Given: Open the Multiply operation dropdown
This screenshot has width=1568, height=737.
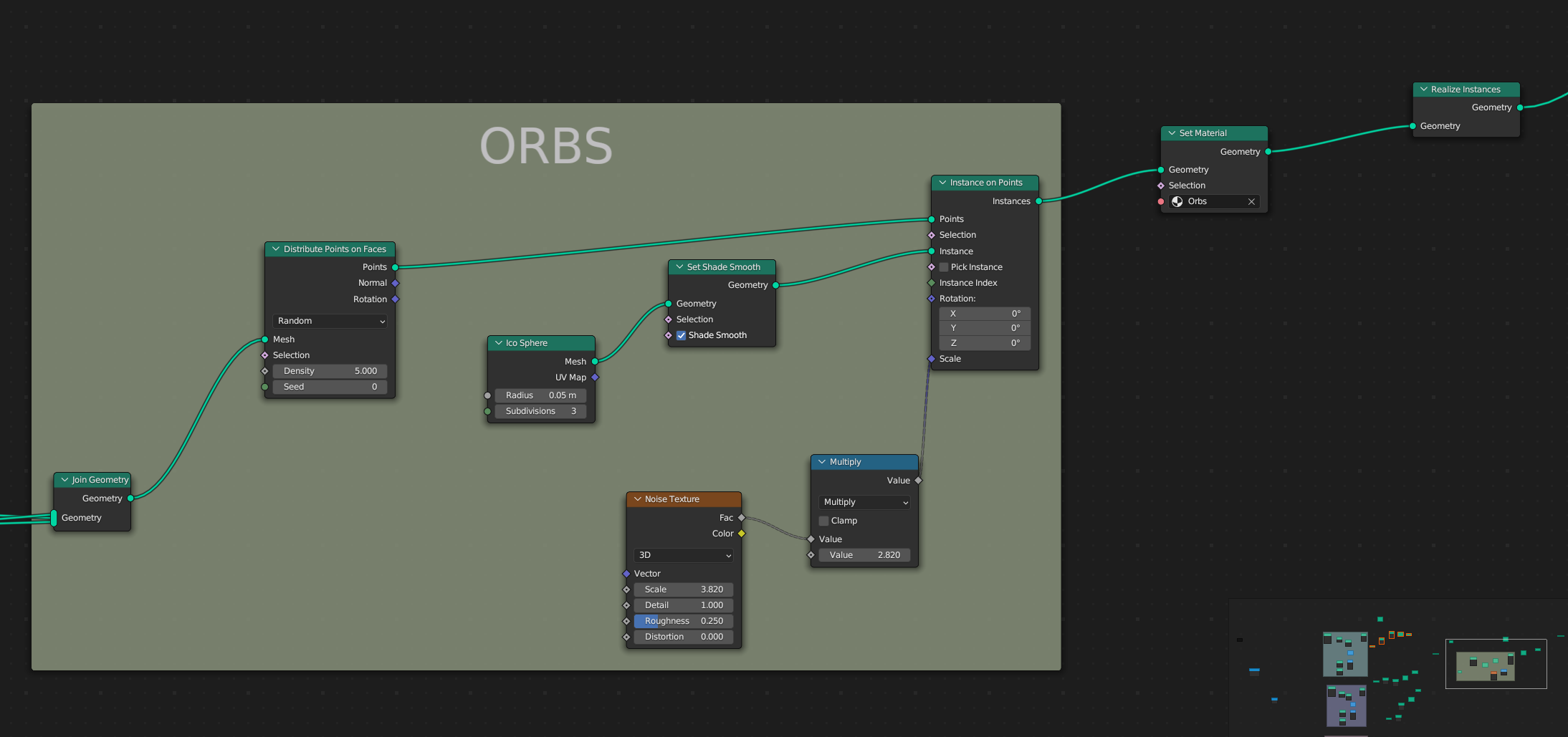Looking at the screenshot, I should (864, 502).
